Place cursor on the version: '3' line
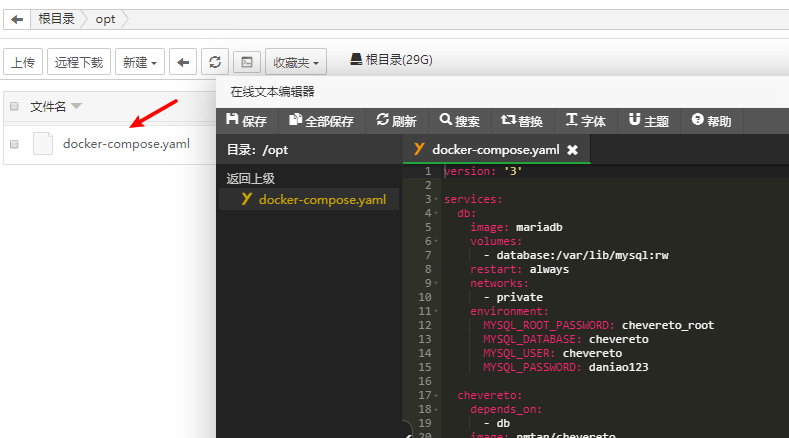This screenshot has height=438, width=789. tap(483, 171)
